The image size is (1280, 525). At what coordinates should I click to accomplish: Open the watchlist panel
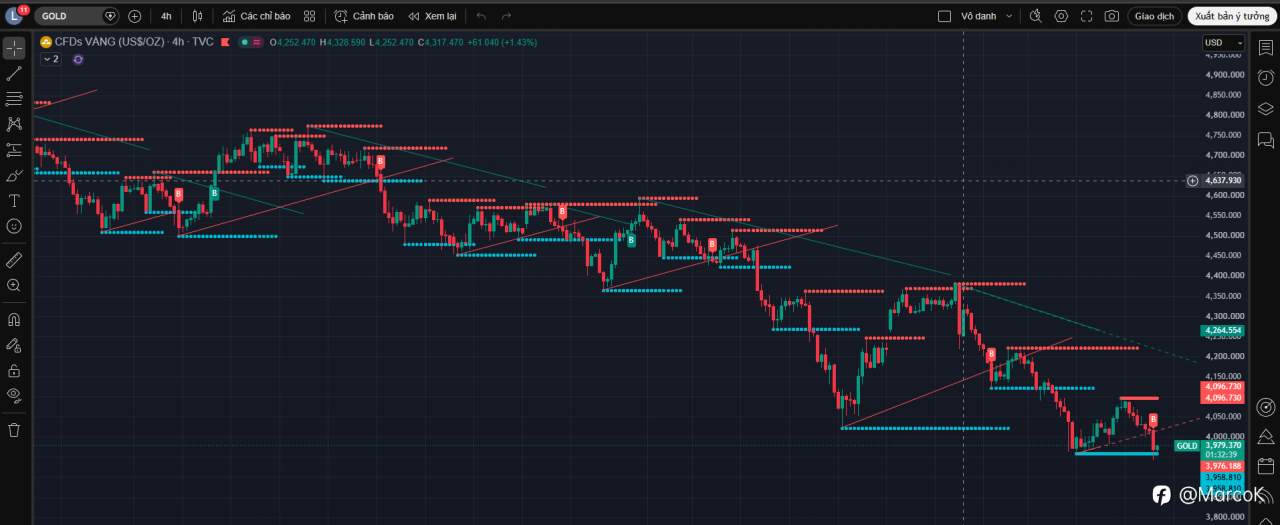[1265, 48]
